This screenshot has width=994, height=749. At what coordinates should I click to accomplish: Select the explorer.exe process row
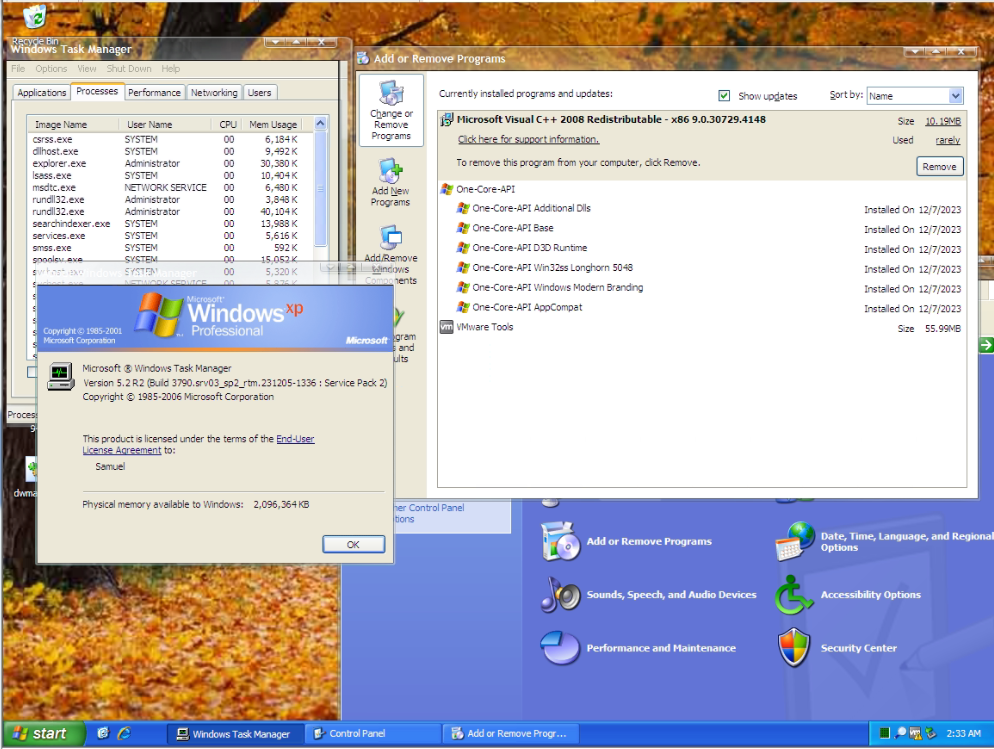coord(170,163)
